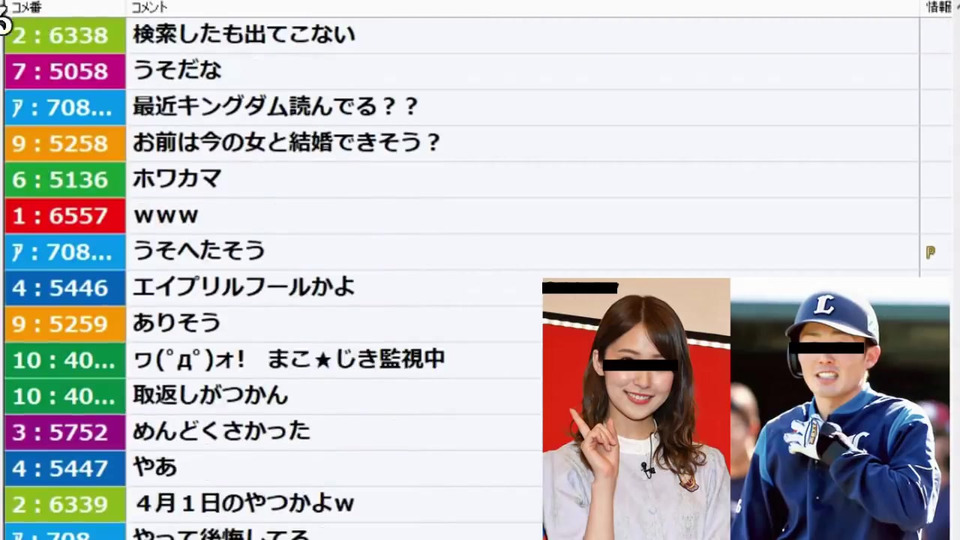Click the magenta user badge 7 : 5058
The width and height of the screenshot is (960, 540).
point(64,71)
